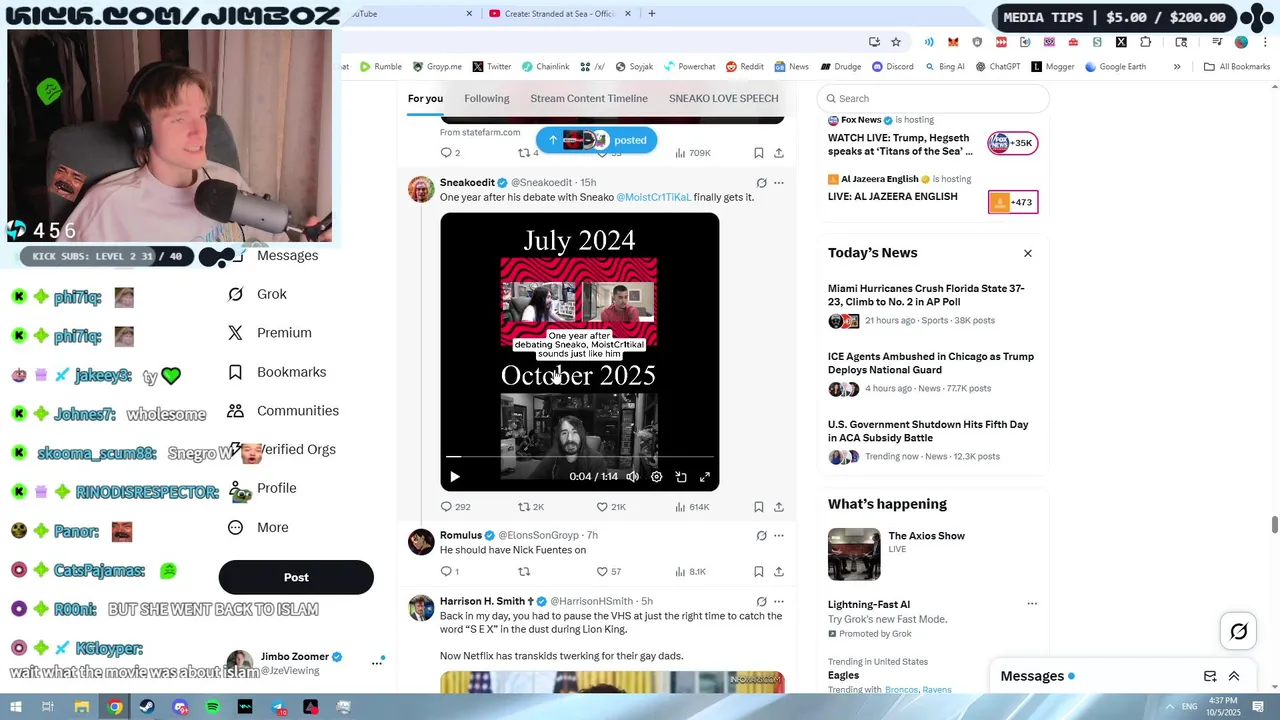Switch to the Following tab
The image size is (1280, 720).
coord(487,98)
